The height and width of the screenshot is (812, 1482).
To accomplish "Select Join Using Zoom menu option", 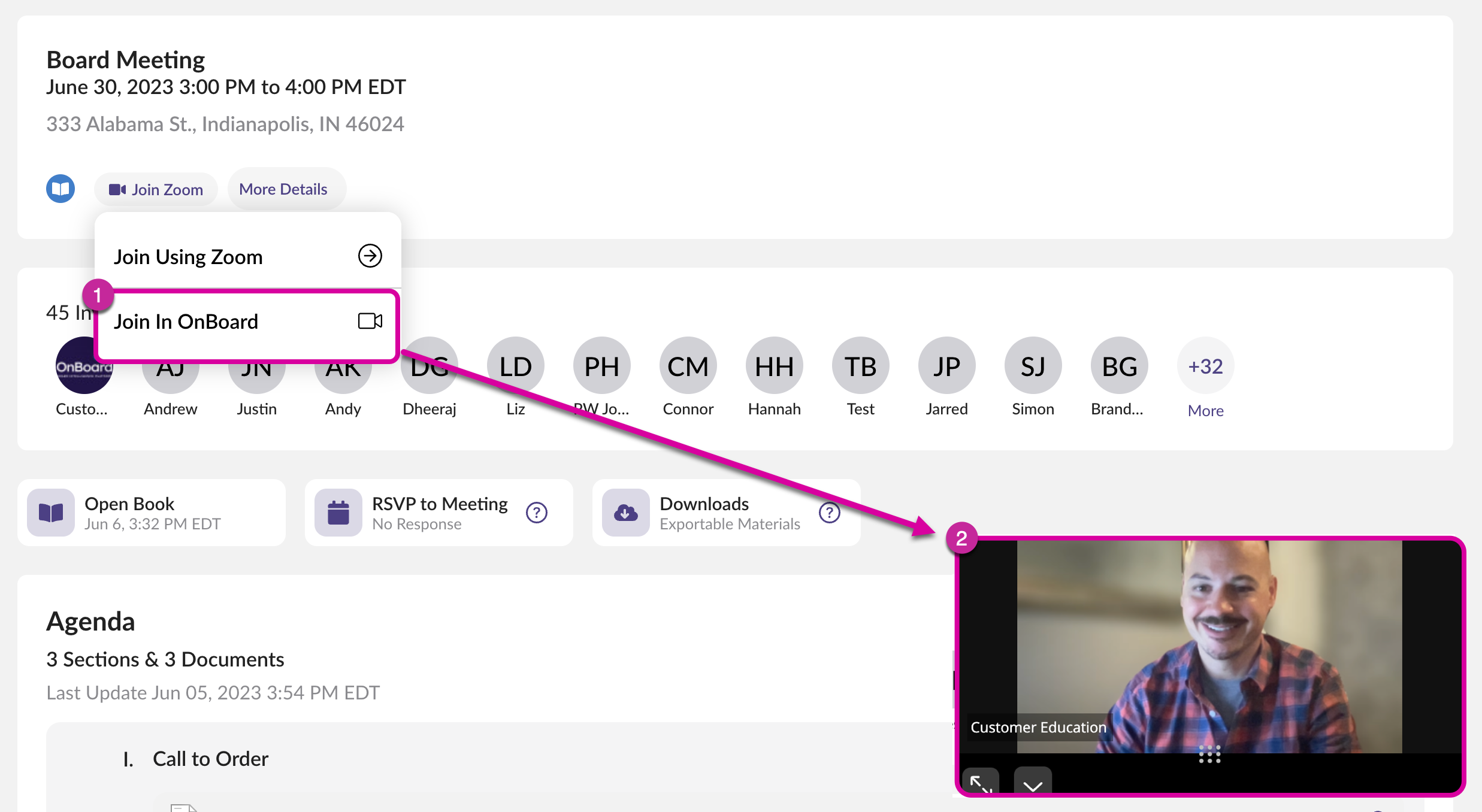I will [x=247, y=256].
